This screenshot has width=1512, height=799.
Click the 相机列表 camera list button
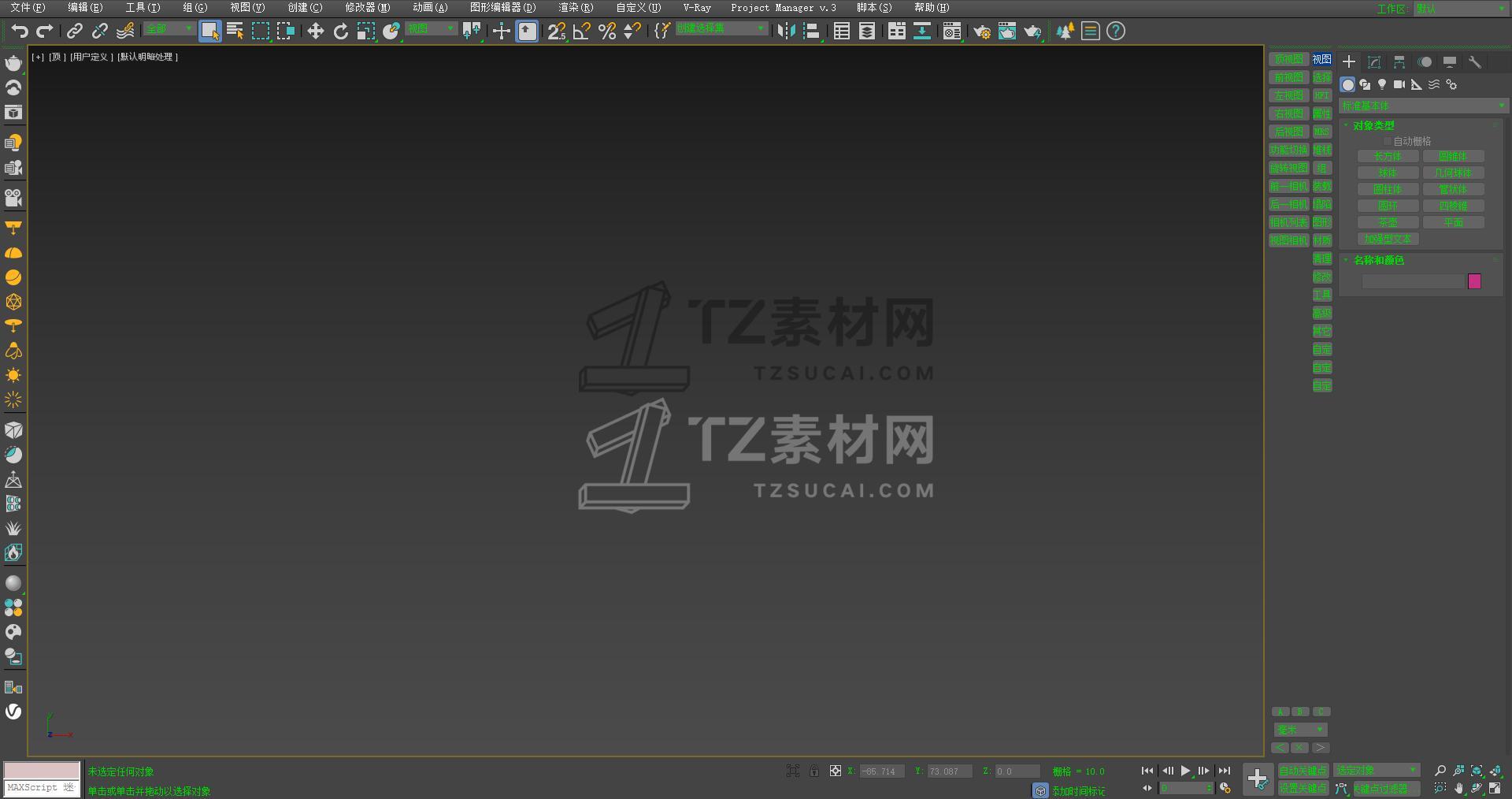1288,222
